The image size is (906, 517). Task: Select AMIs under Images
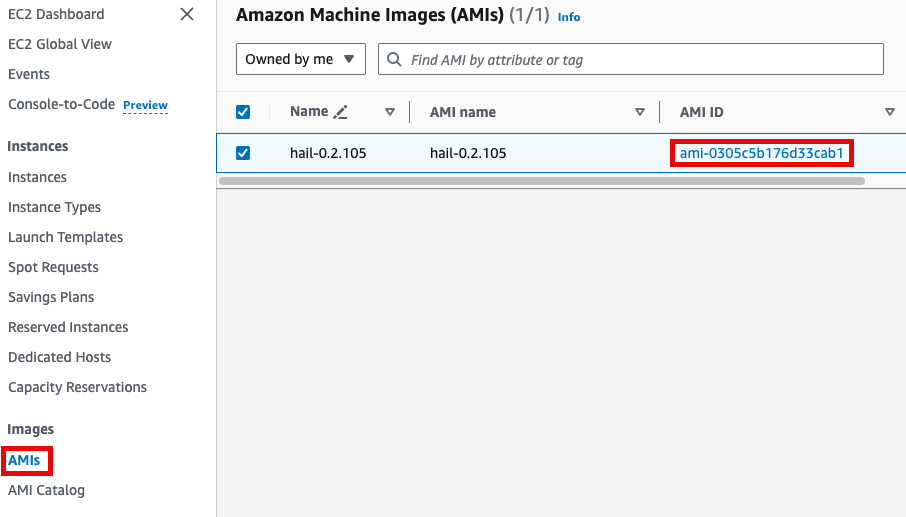[x=24, y=460]
